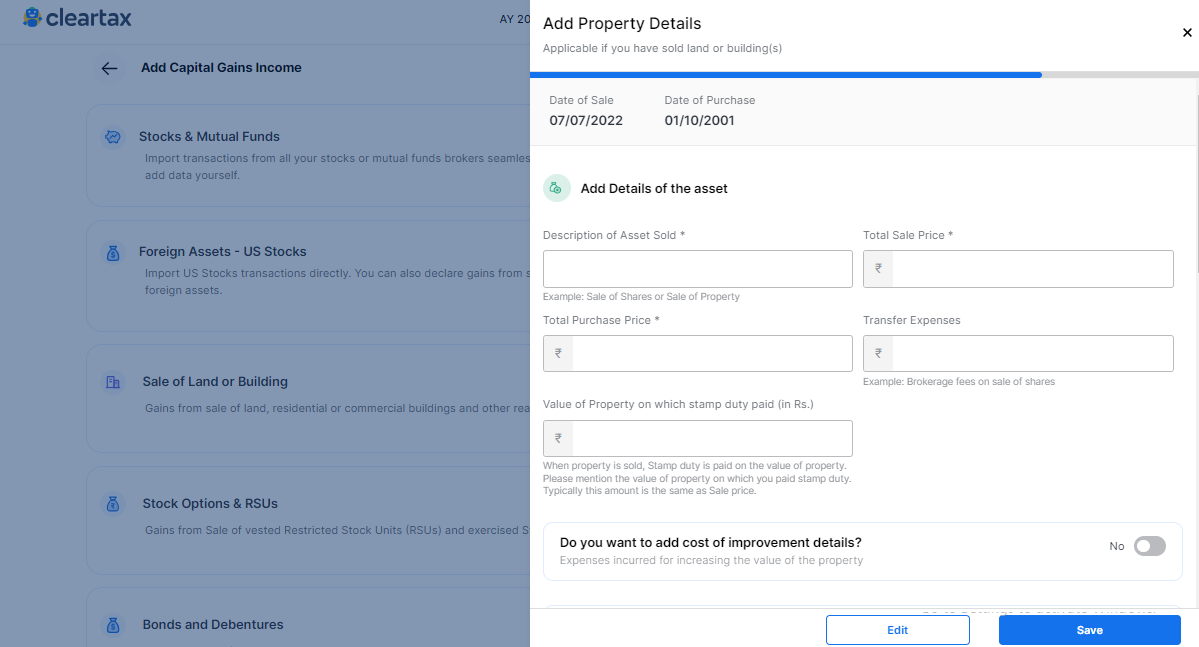Close the Add Property Details panel
The height and width of the screenshot is (647, 1199).
click(1187, 32)
